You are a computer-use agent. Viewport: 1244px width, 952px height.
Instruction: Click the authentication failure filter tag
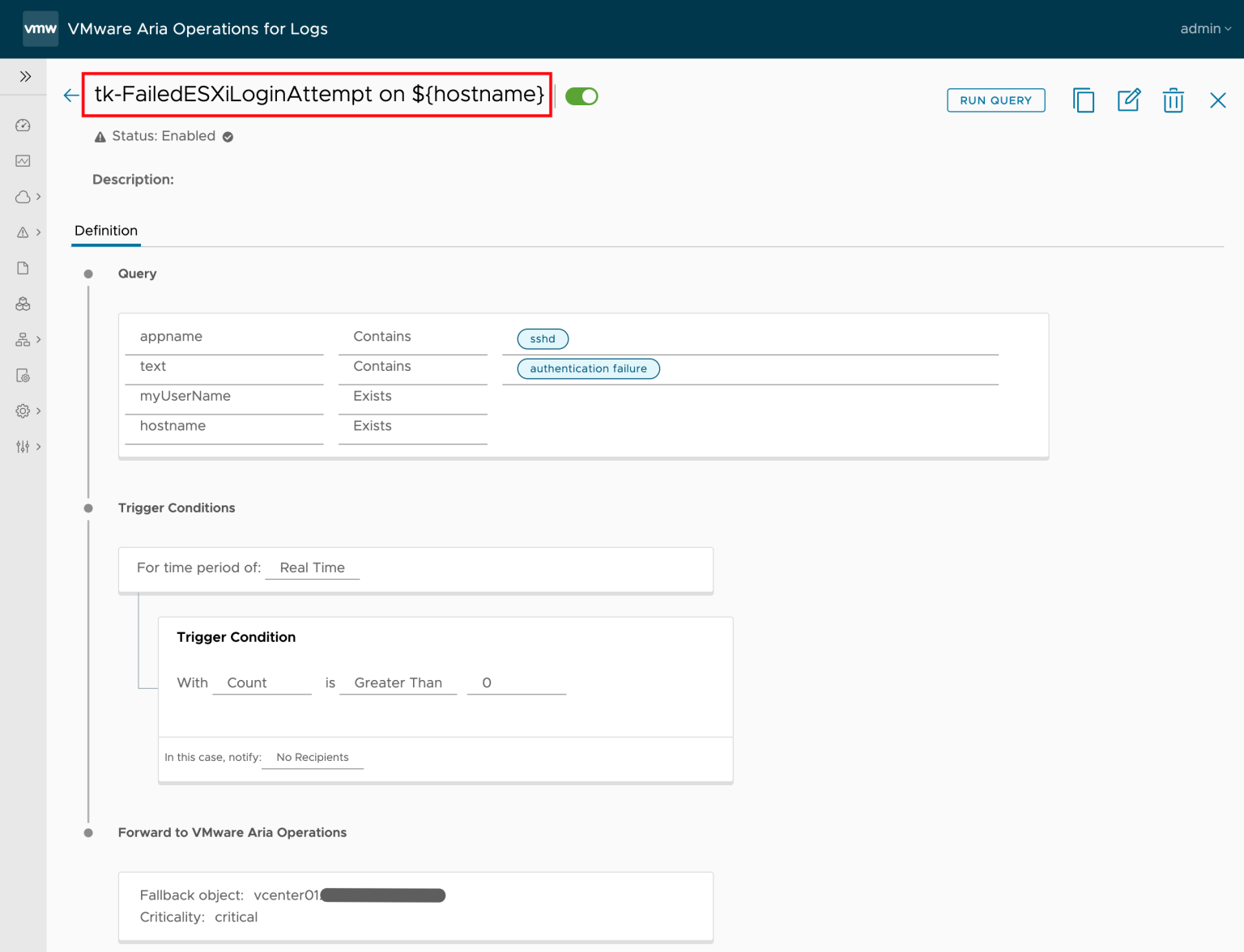click(x=588, y=368)
